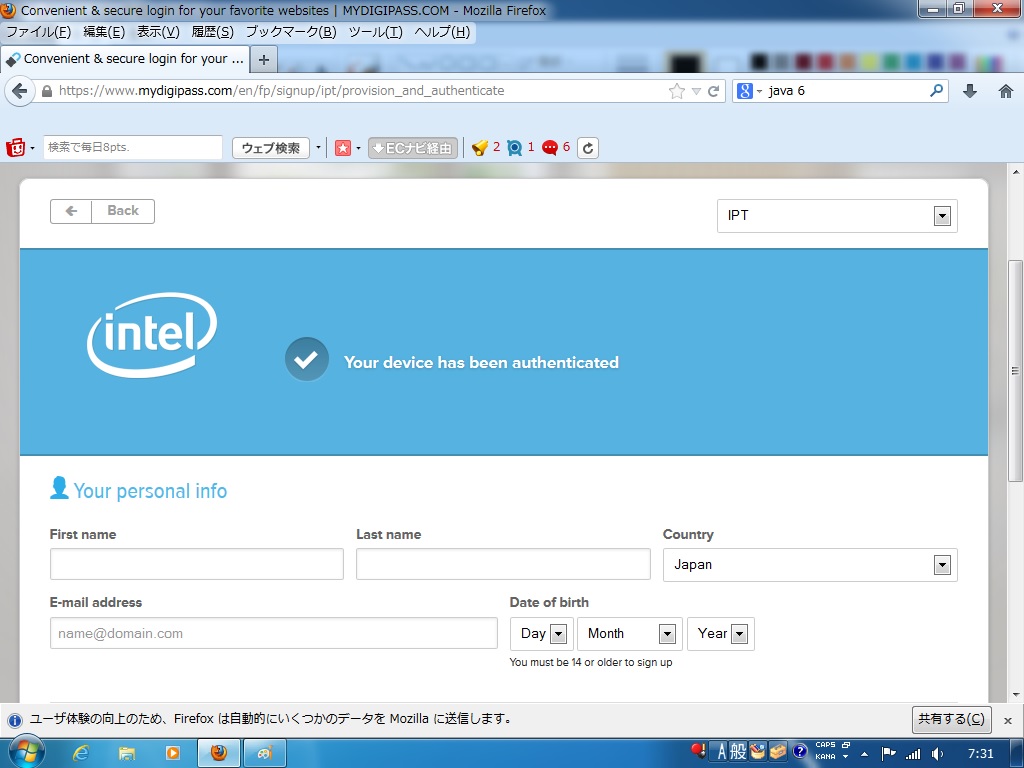Screen dimensions: 1024x768
Task: Expand the URL history dropdown arrow
Action: tap(696, 91)
